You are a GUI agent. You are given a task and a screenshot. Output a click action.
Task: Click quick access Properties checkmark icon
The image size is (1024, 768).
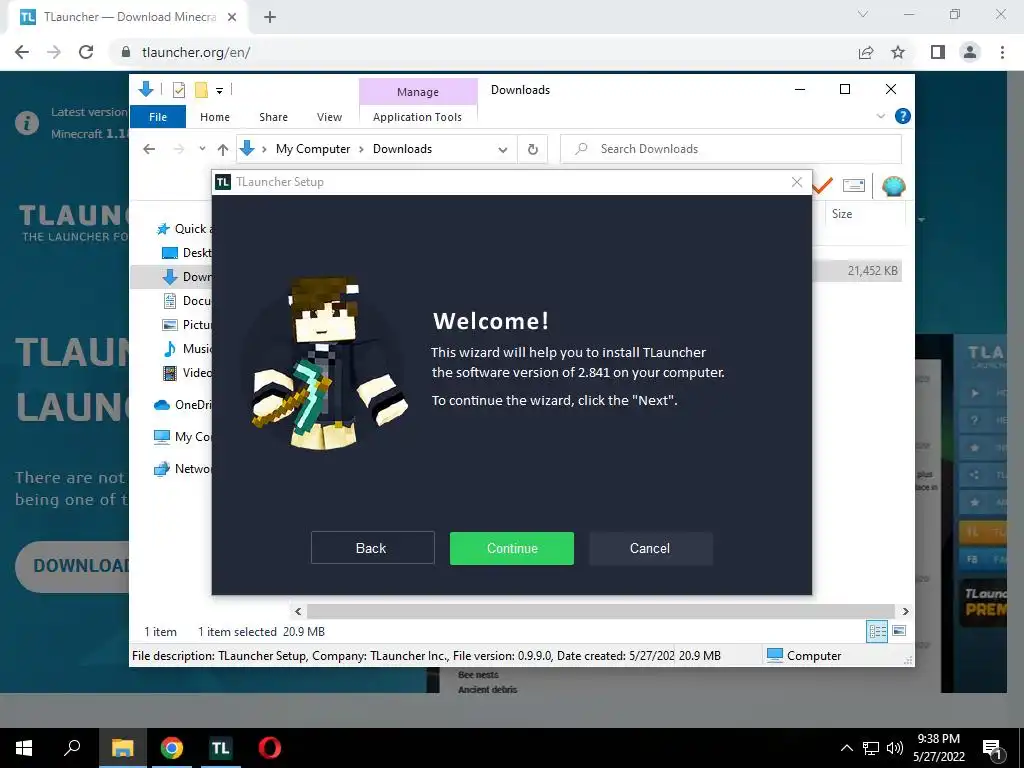coord(178,90)
